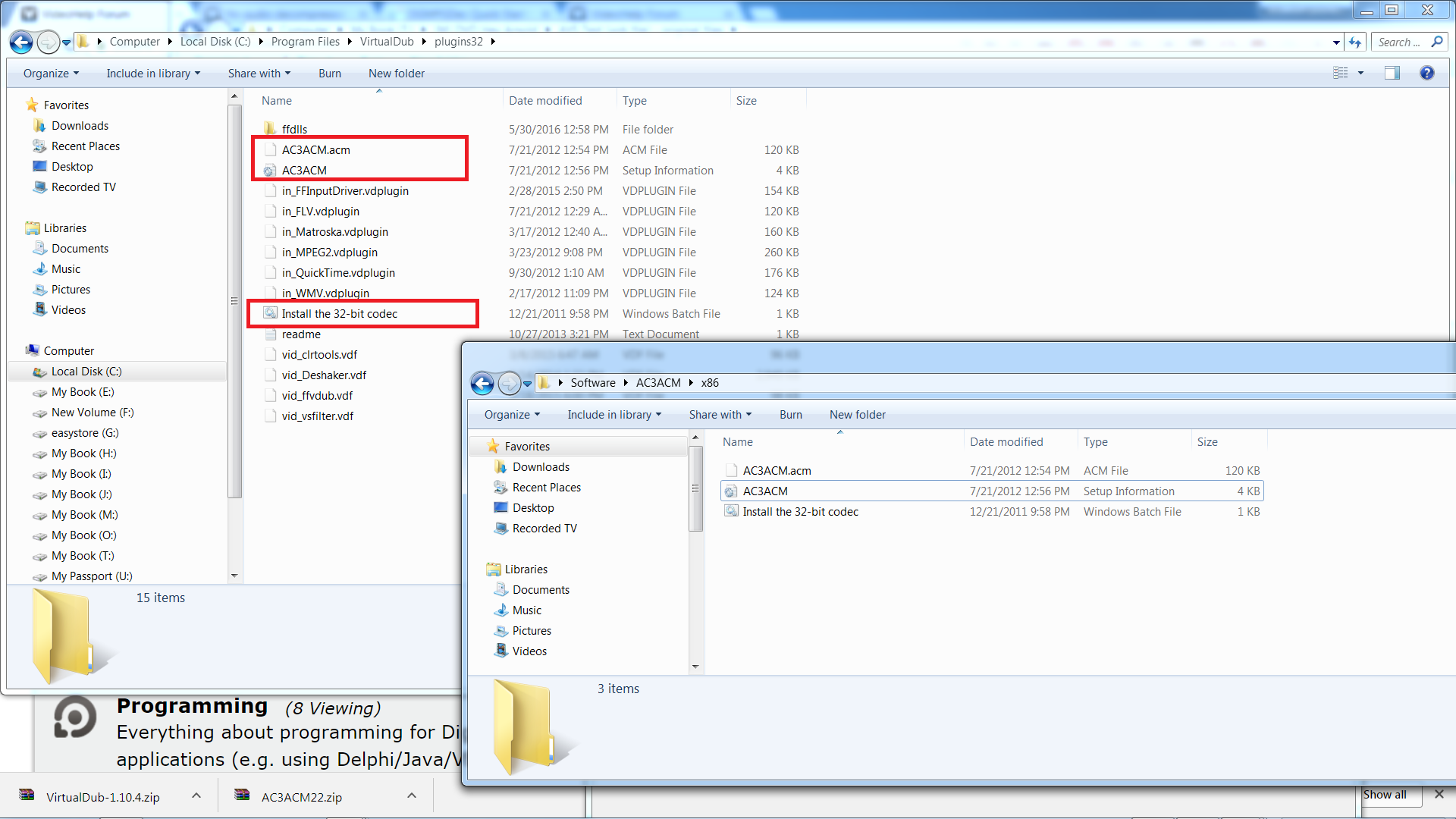Open Help icon in plugins32 toolbar

pyautogui.click(x=1426, y=73)
